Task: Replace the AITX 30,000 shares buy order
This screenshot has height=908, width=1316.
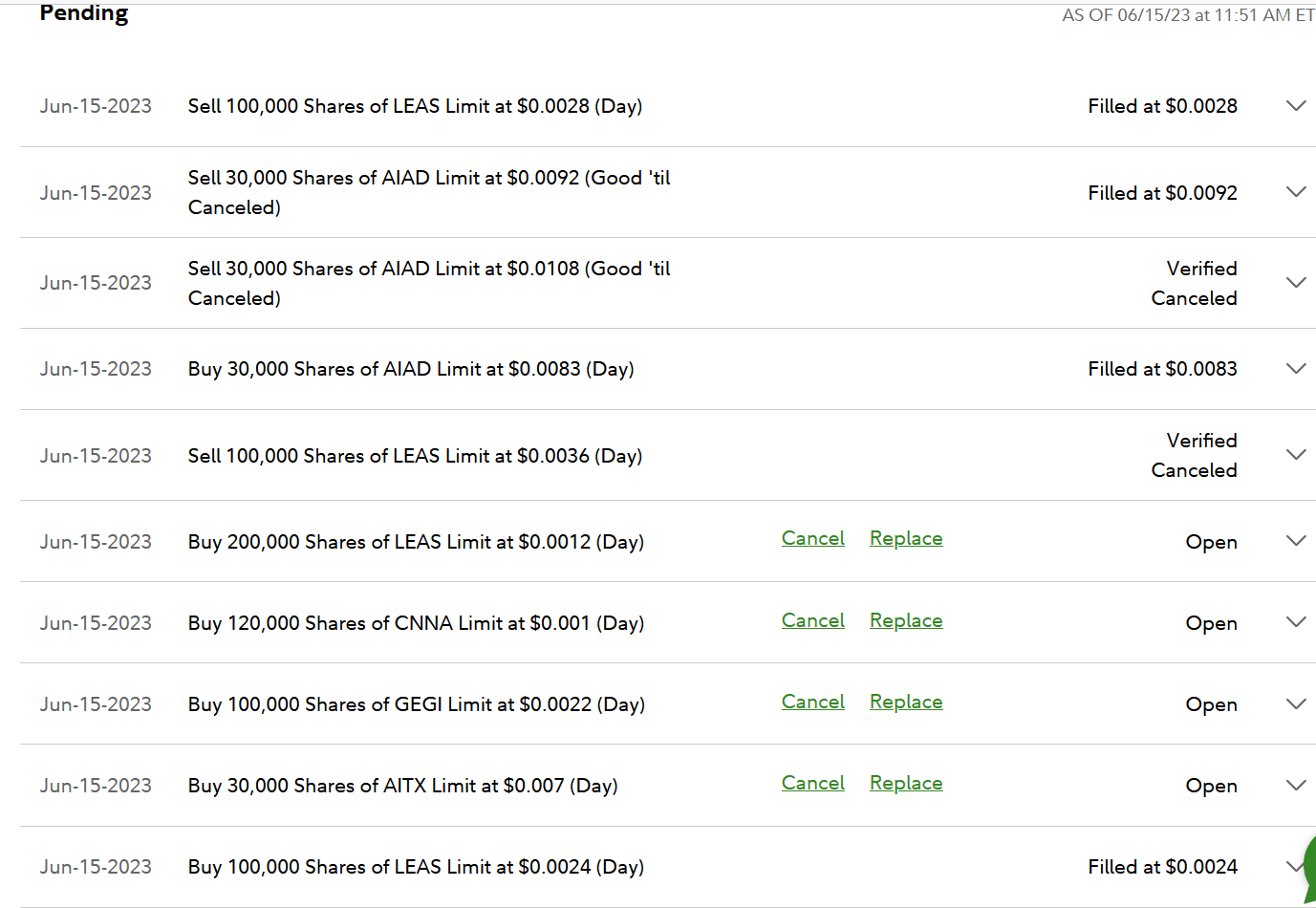Action: point(906,784)
